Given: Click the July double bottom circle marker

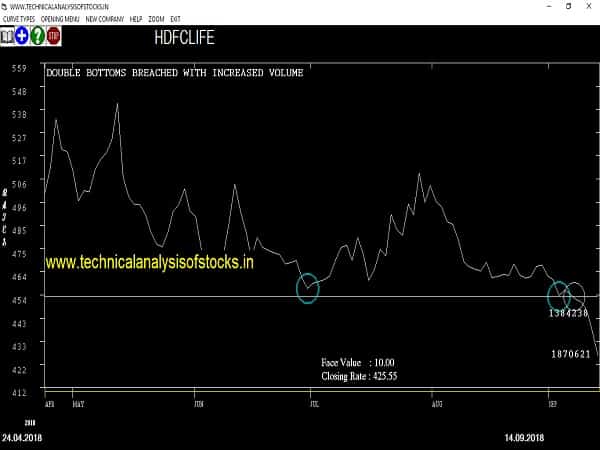Looking at the screenshot, I should pyautogui.click(x=308, y=288).
